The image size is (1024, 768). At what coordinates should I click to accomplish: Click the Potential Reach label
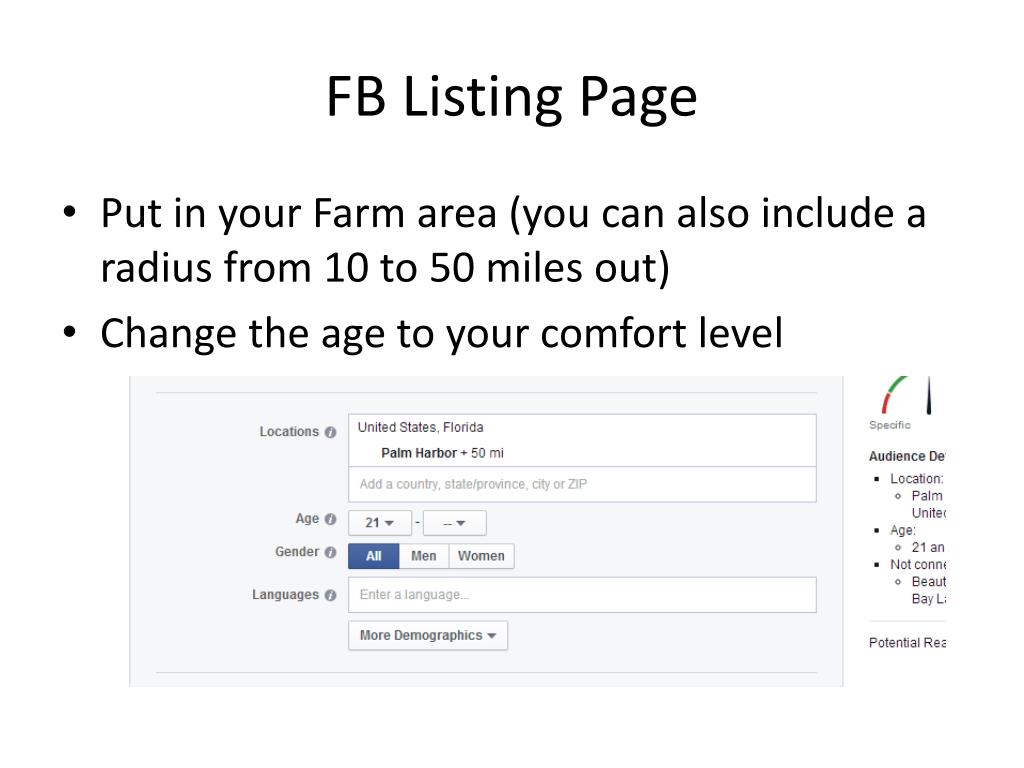pyautogui.click(x=906, y=643)
